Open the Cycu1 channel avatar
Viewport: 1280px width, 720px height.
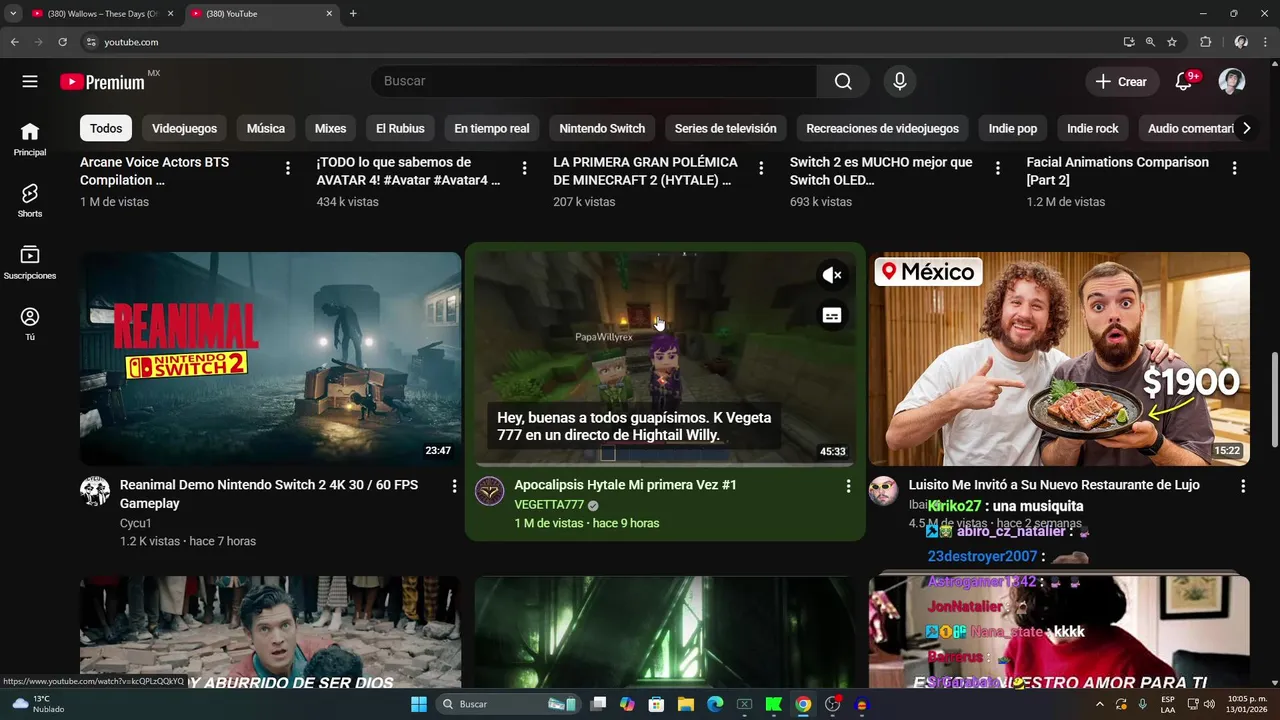[95, 491]
